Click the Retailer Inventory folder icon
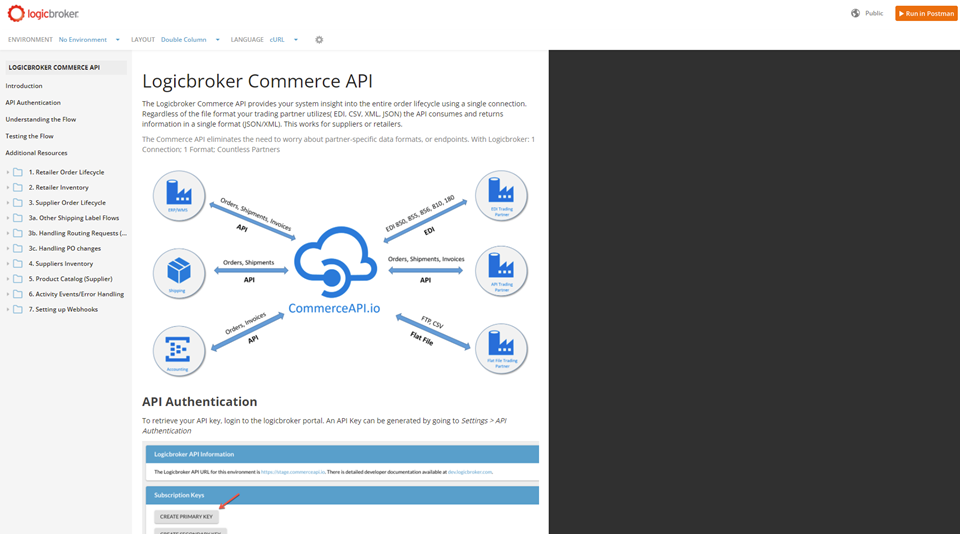960x534 pixels. click(x=18, y=188)
